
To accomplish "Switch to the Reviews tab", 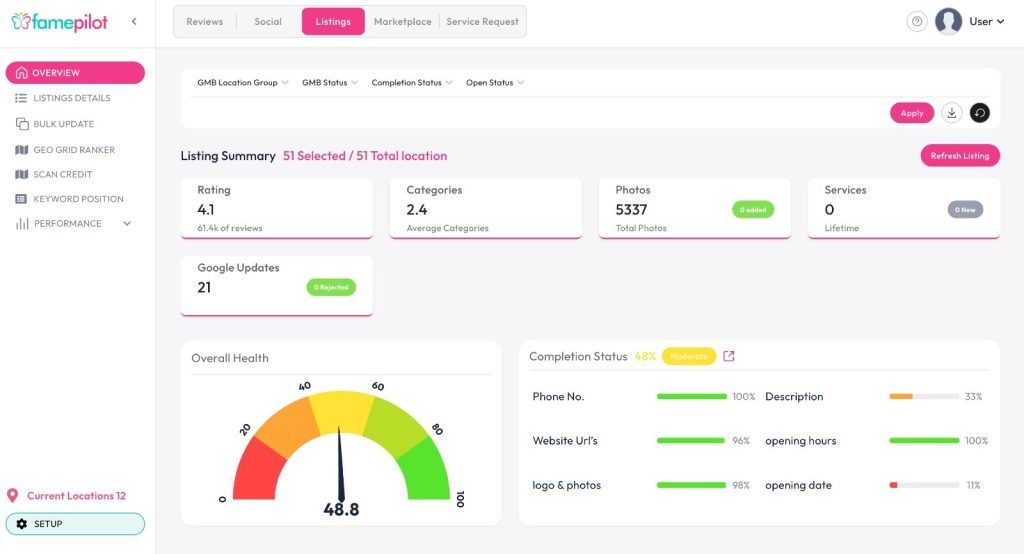I will [x=204, y=22].
